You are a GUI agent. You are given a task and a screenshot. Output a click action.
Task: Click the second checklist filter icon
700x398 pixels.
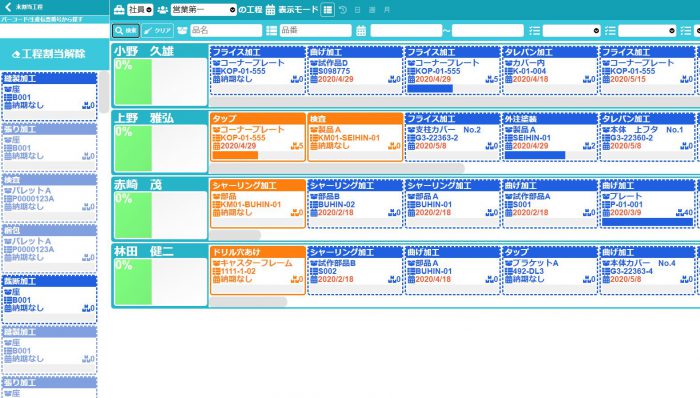pos(610,30)
